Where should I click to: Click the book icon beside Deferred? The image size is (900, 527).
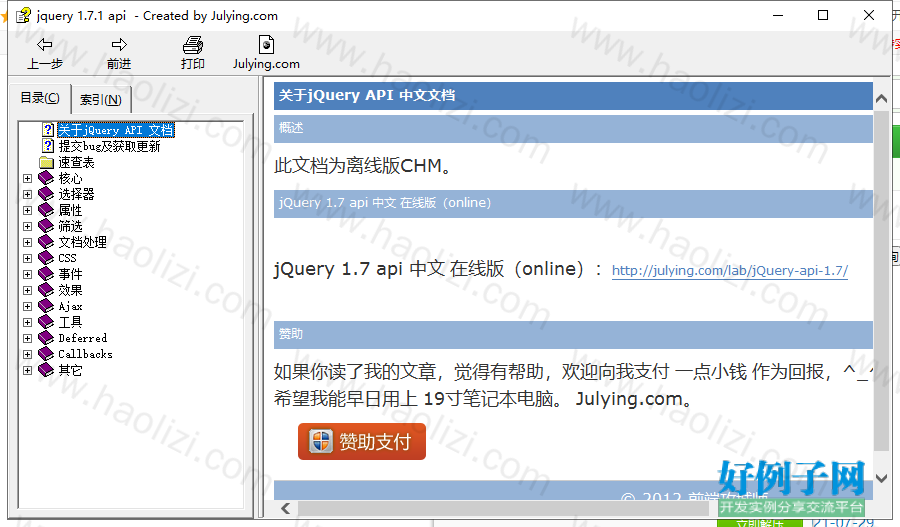(46, 339)
